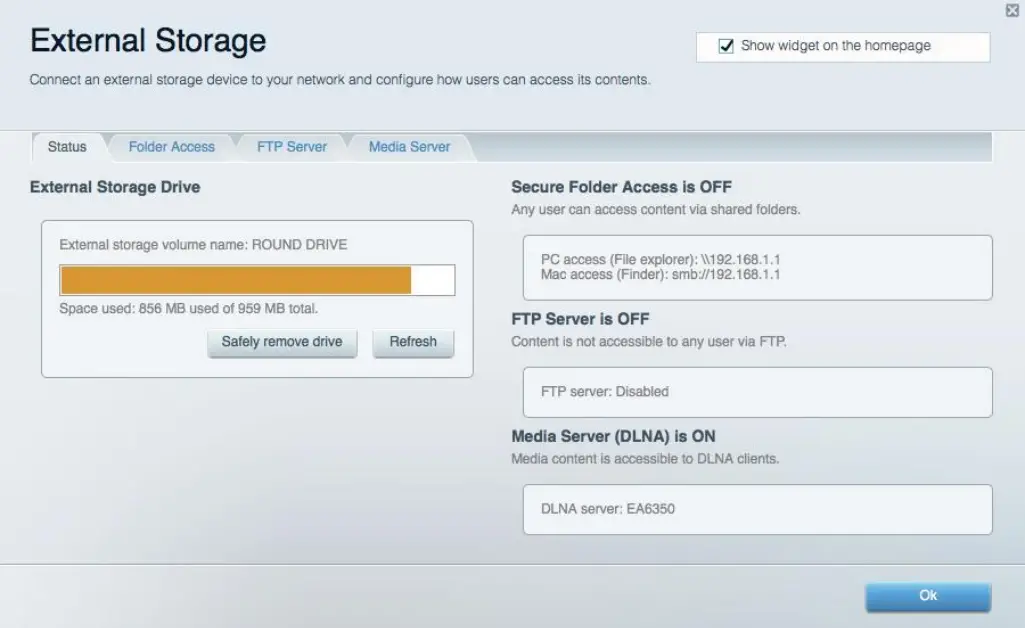This screenshot has height=628, width=1025.
Task: Click the white free-space portion of storage bar
Action: coord(433,280)
